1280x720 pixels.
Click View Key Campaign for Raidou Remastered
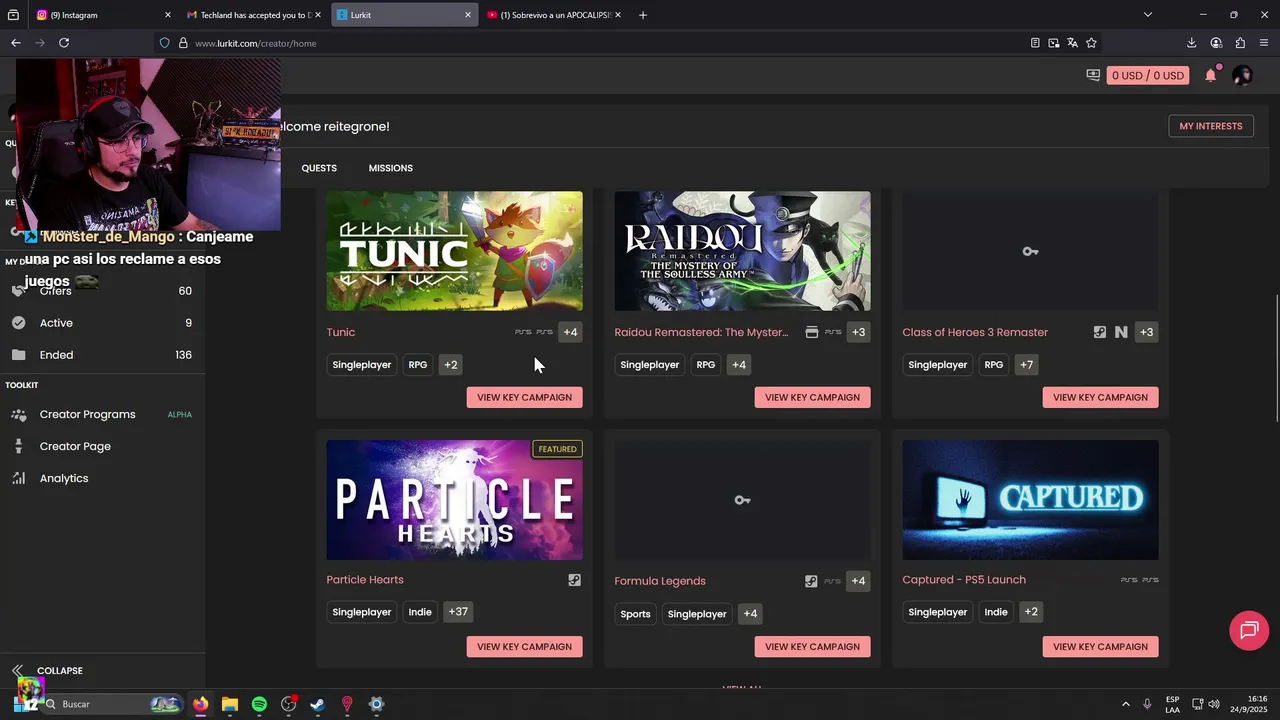(812, 397)
